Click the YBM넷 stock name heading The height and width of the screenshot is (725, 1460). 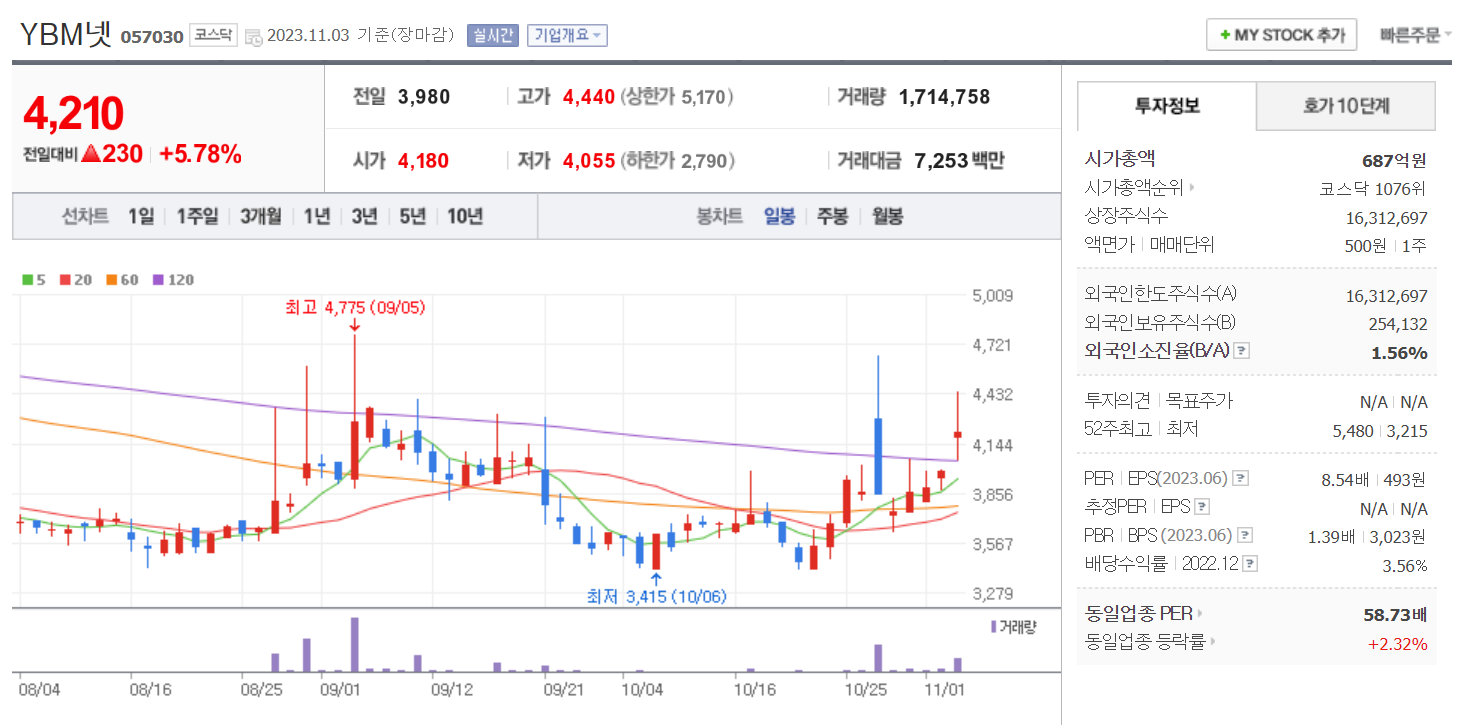tap(66, 33)
